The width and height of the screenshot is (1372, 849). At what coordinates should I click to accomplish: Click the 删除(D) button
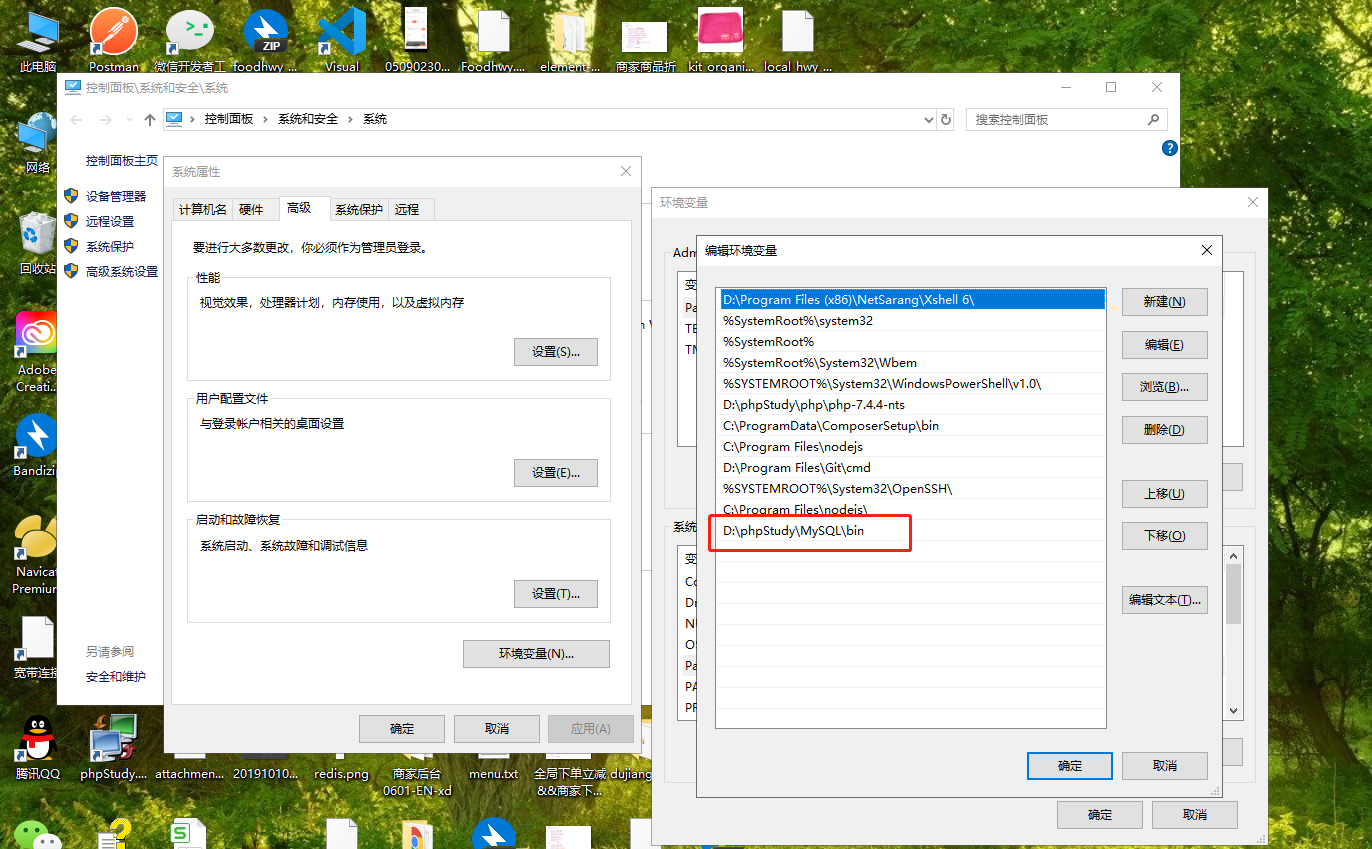click(1165, 430)
